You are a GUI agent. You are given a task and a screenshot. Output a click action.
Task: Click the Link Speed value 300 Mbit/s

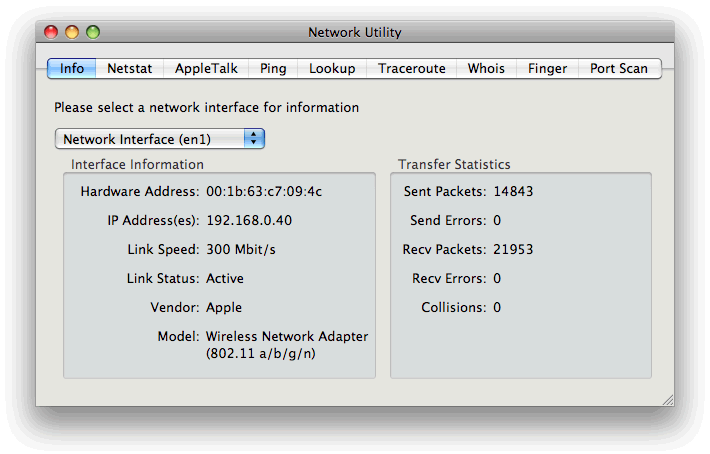(240, 249)
